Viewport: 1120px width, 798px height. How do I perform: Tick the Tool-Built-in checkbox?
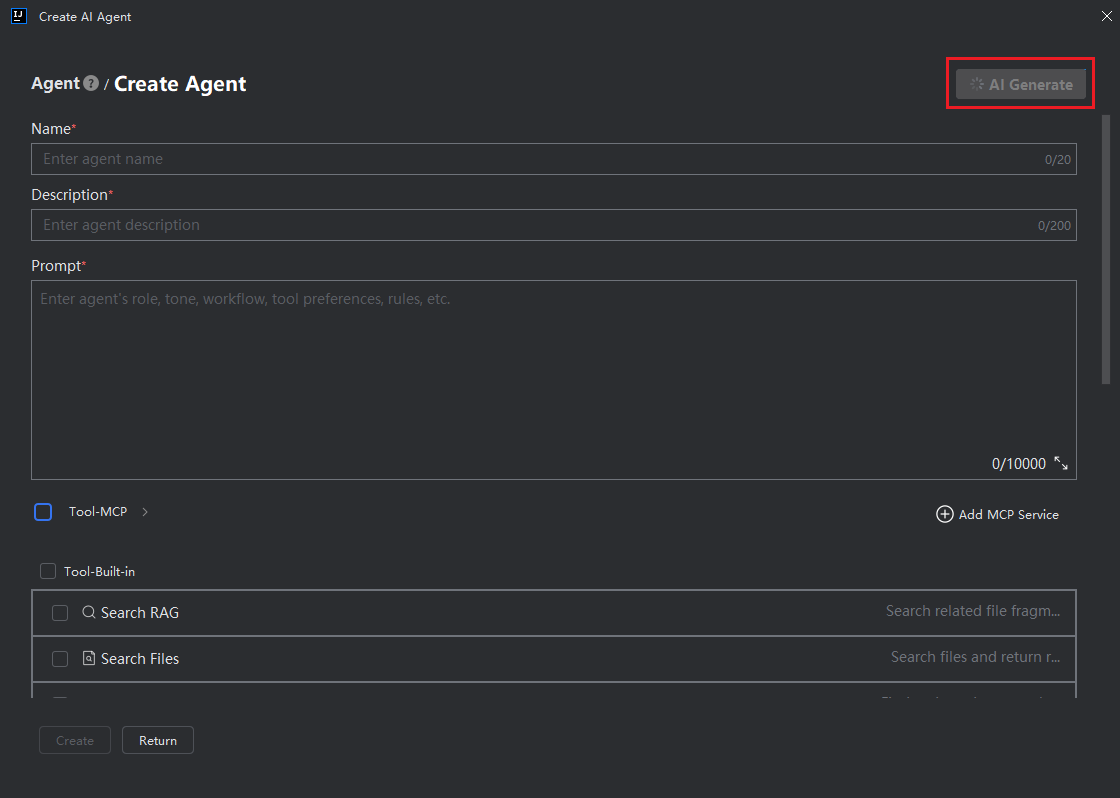[x=48, y=572]
